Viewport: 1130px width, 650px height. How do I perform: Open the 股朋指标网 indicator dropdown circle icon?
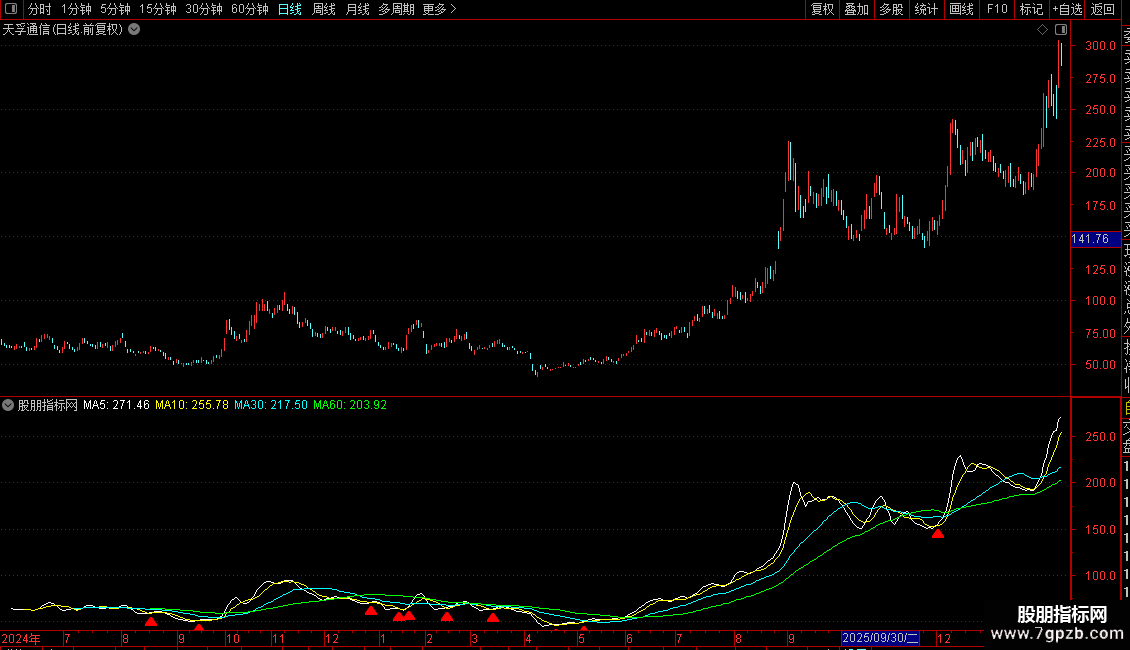(8, 405)
